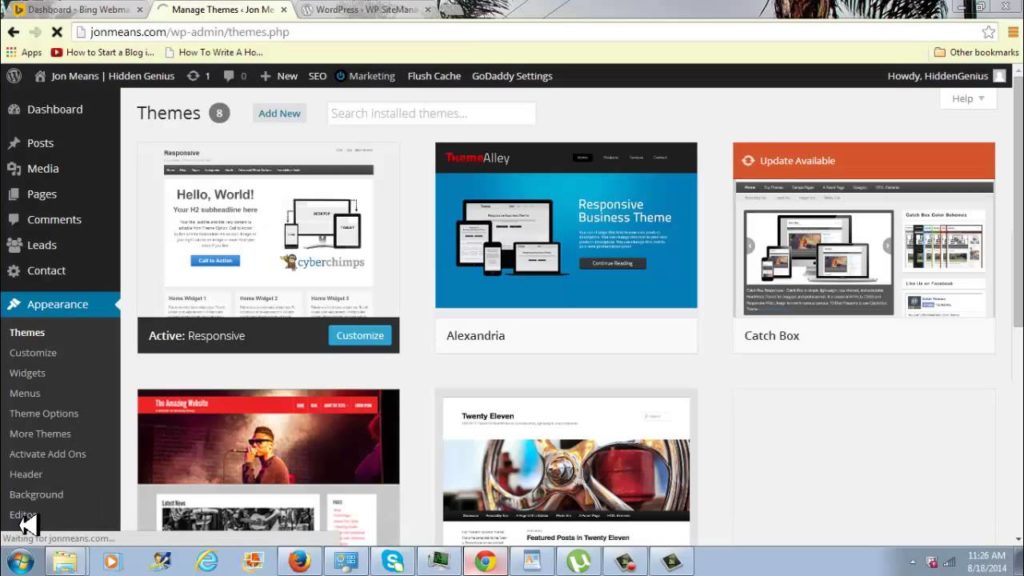Click the Media icon in sidebar
Image resolution: width=1024 pixels, height=576 pixels.
(14, 168)
